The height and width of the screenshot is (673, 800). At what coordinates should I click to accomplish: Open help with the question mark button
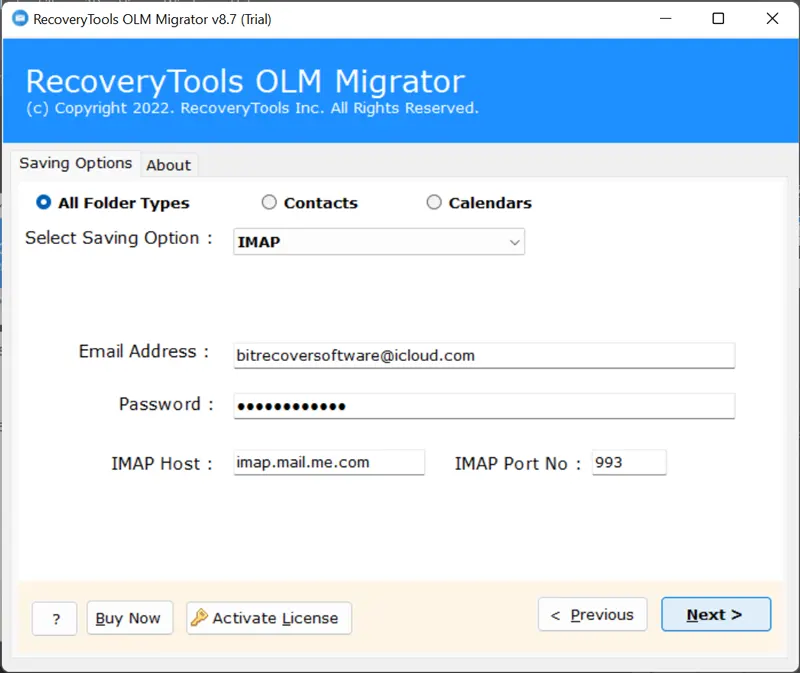54,618
